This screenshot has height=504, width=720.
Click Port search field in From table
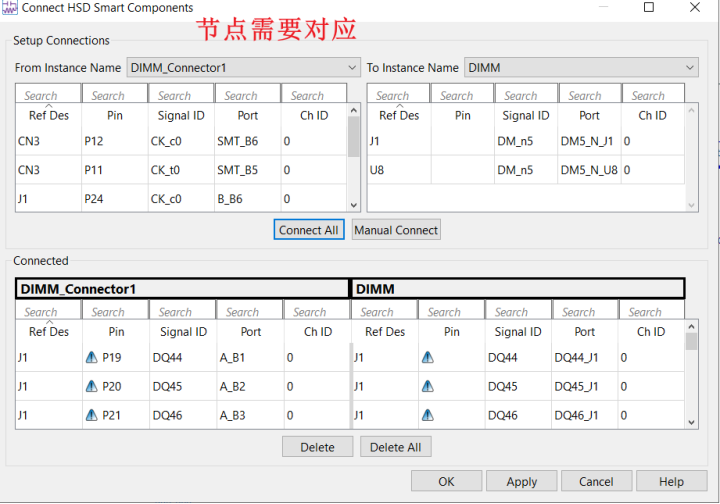click(248, 94)
